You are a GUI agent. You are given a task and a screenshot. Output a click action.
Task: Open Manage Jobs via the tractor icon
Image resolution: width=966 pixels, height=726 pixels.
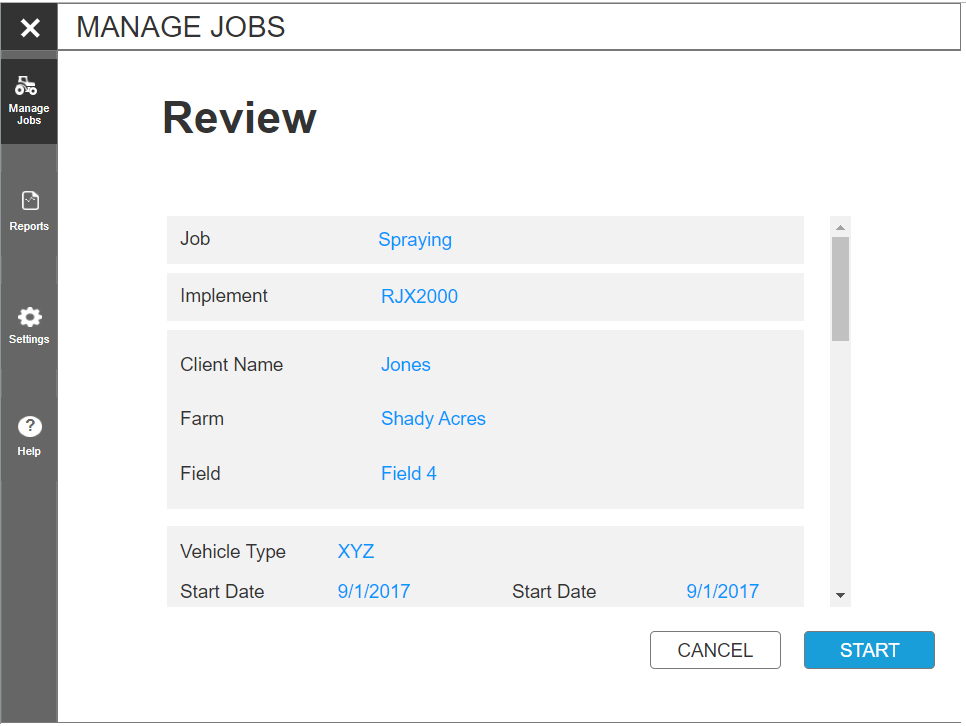(x=29, y=87)
